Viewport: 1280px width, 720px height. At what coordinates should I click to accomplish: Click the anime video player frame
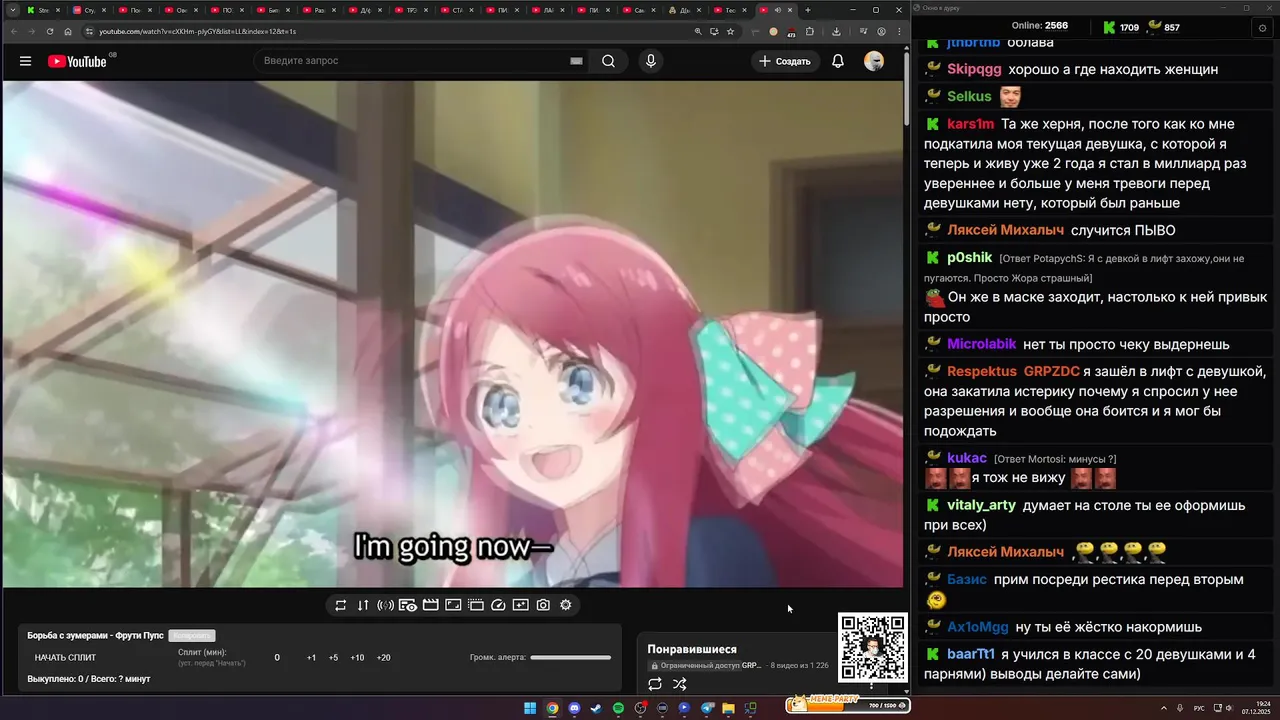[x=453, y=334]
